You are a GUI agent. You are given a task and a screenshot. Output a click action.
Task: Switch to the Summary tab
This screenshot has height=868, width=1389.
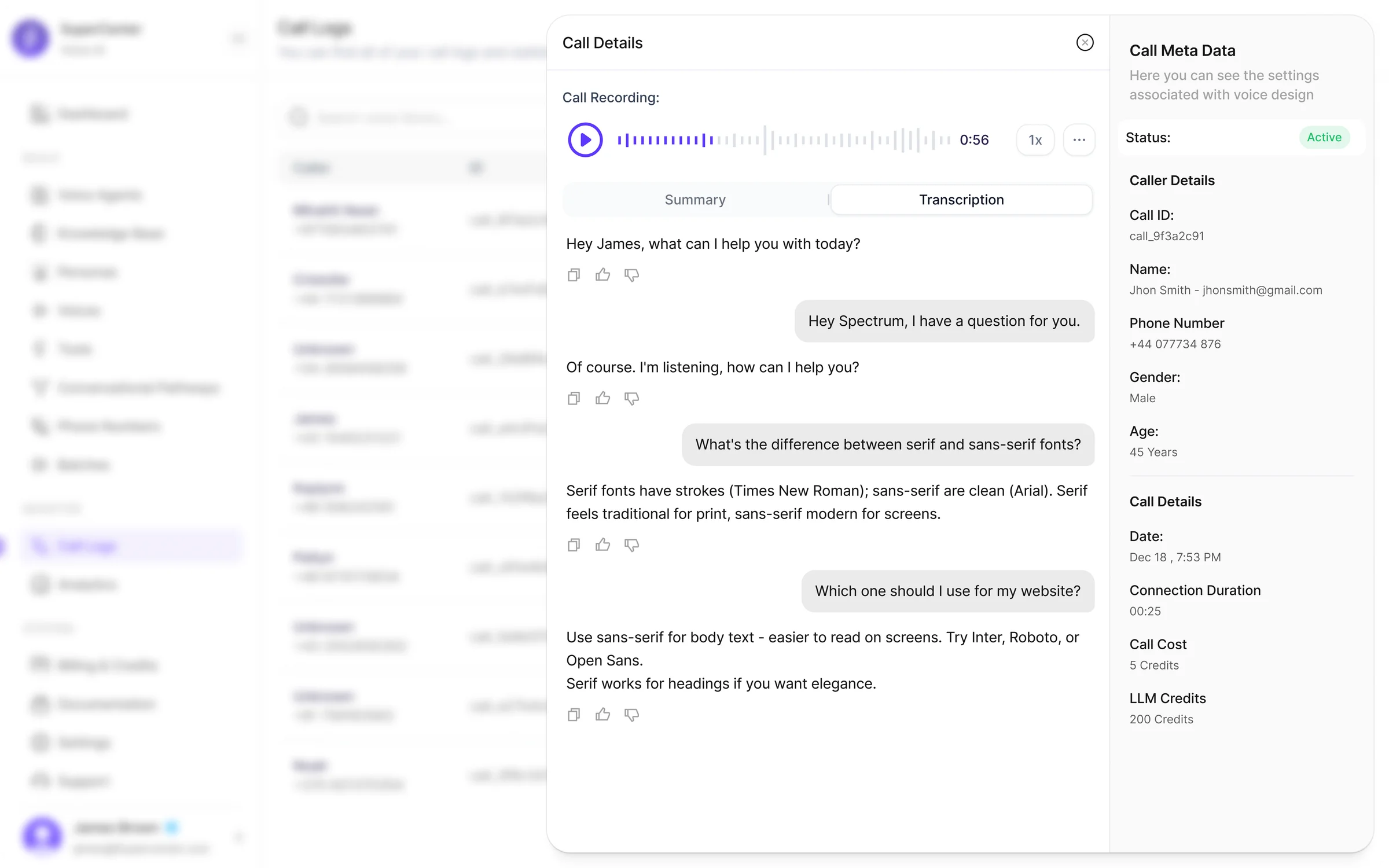[x=695, y=200]
